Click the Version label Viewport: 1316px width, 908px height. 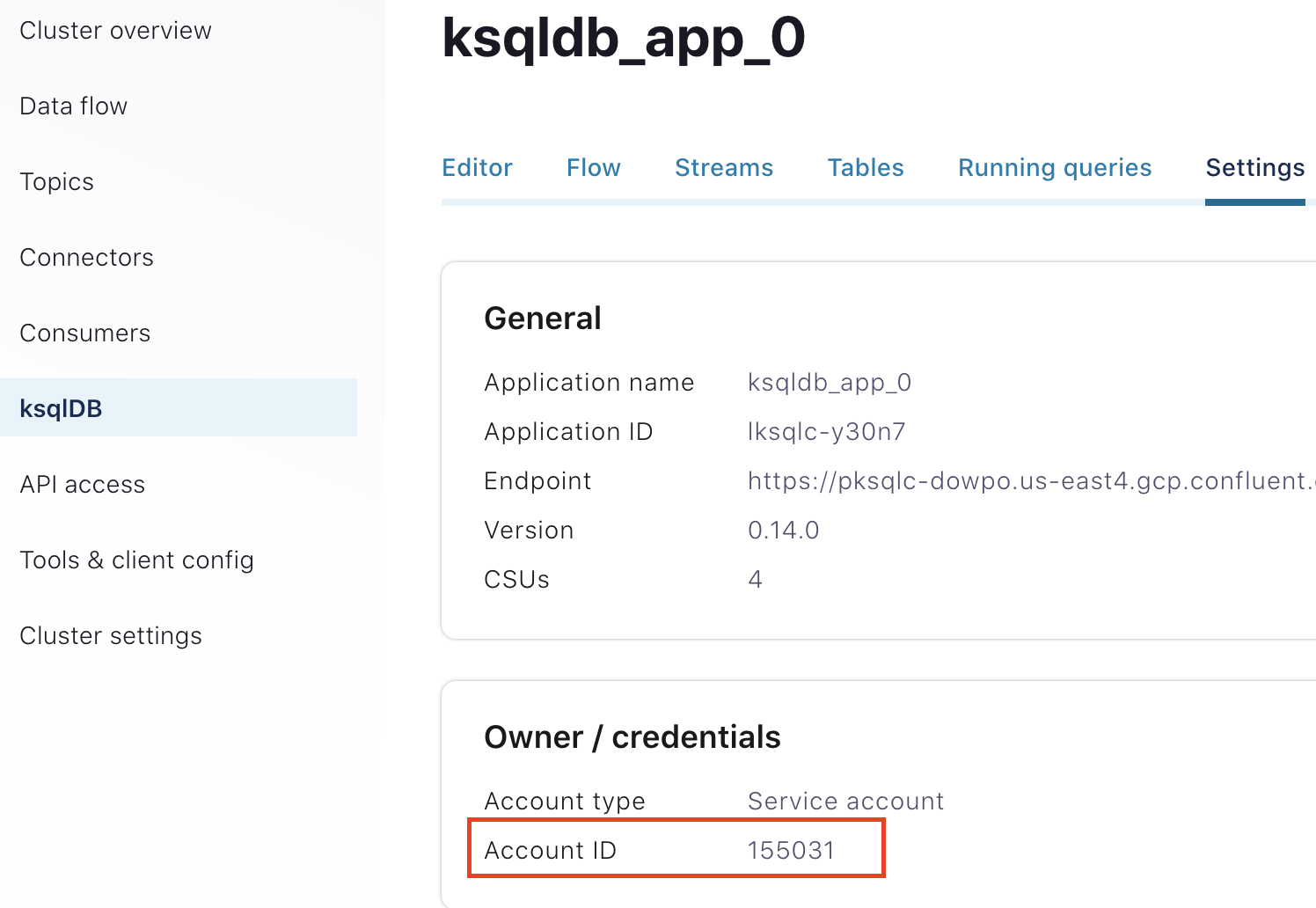pyautogui.click(x=529, y=531)
